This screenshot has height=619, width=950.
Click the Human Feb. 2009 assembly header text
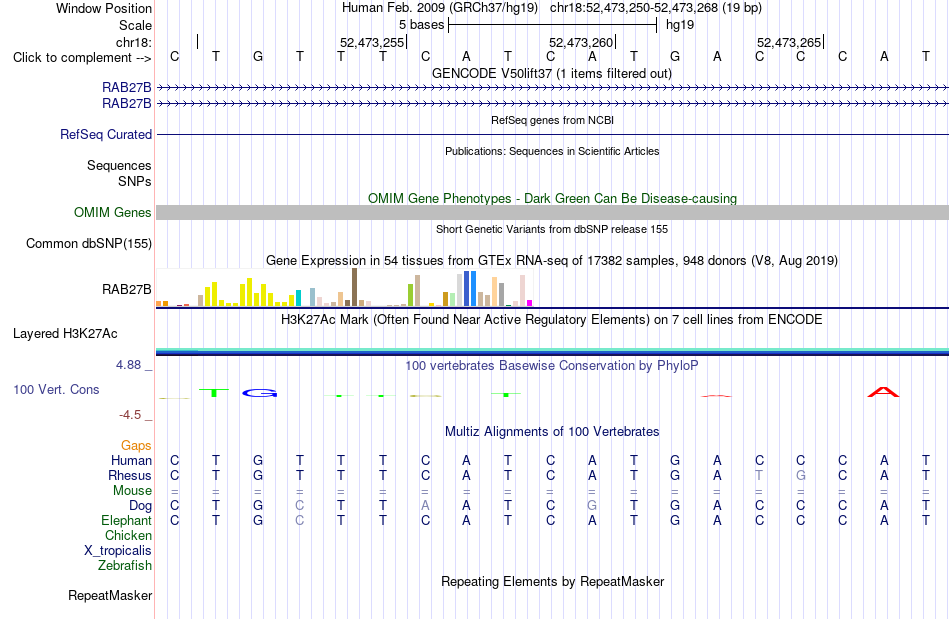click(440, 8)
